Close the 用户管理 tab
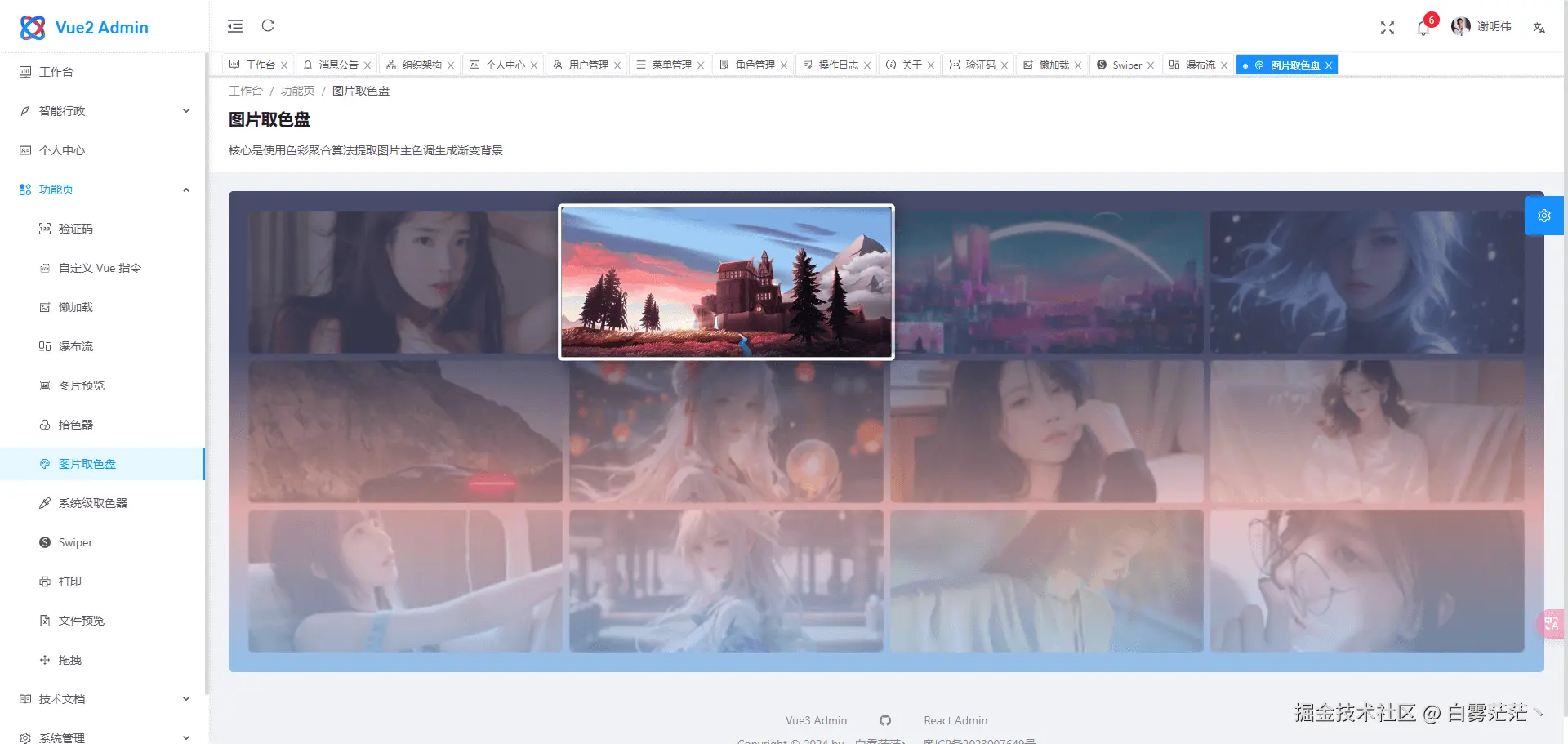The width and height of the screenshot is (1568, 744). (x=617, y=65)
